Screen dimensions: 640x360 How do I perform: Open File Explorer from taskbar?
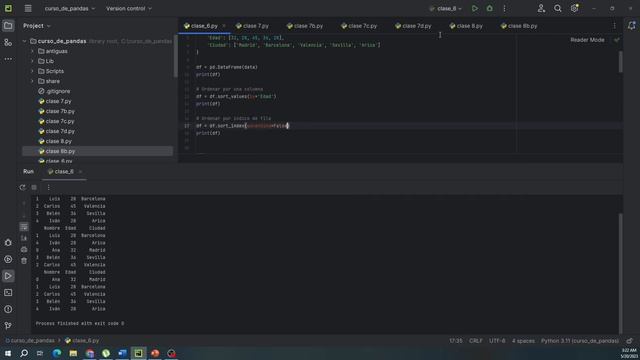click(73, 353)
